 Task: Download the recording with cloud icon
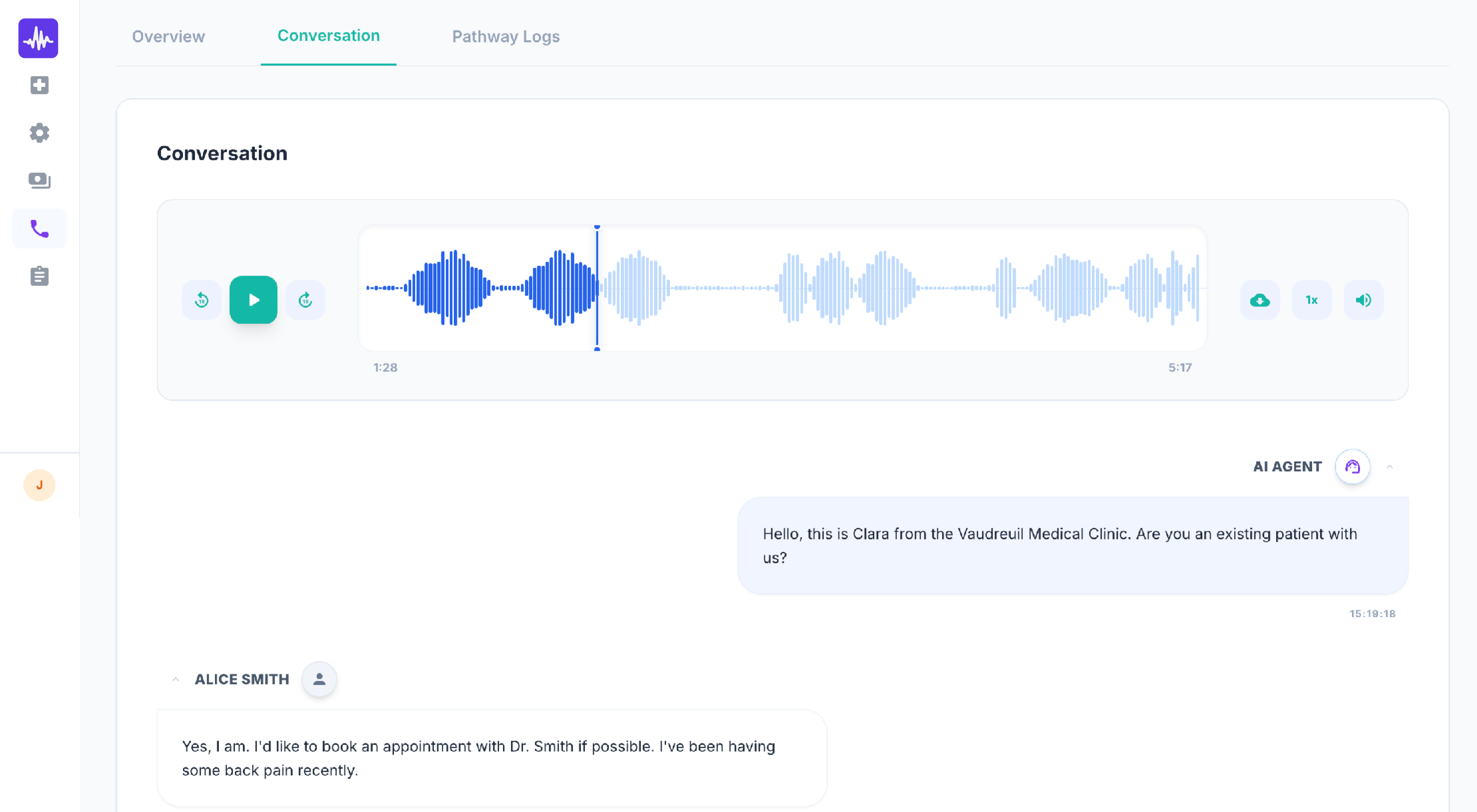1259,300
